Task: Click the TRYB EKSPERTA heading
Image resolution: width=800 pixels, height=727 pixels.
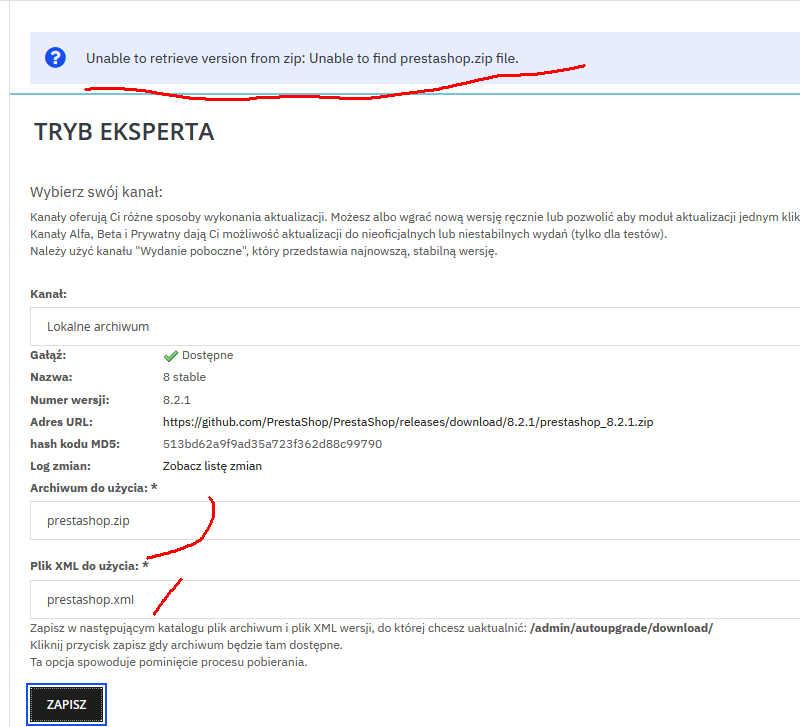Action: pos(124,132)
